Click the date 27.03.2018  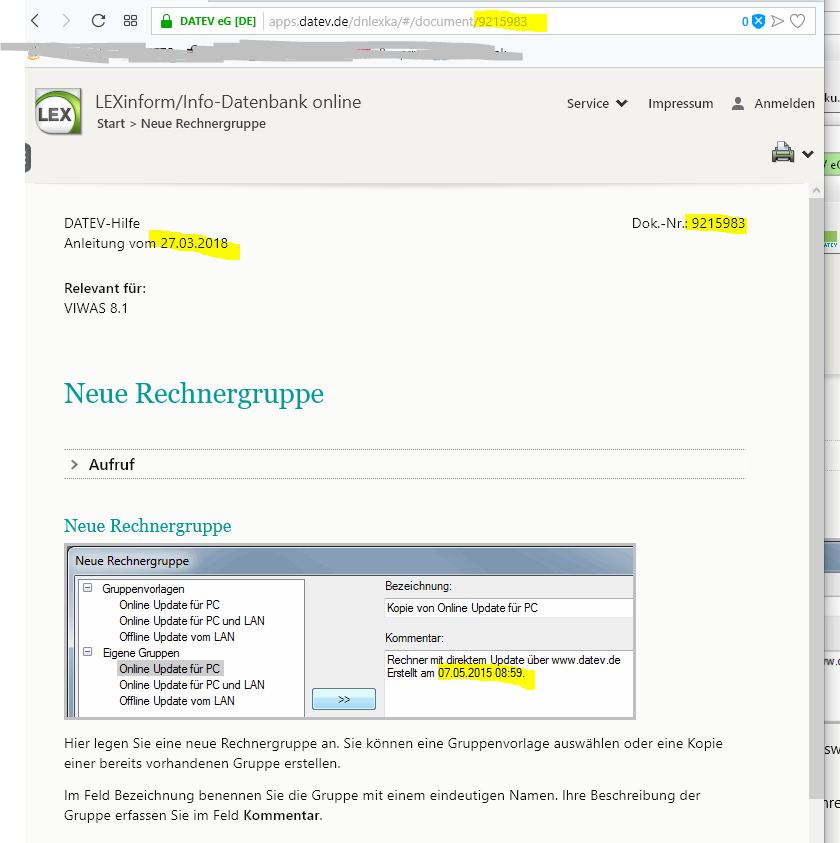point(194,243)
